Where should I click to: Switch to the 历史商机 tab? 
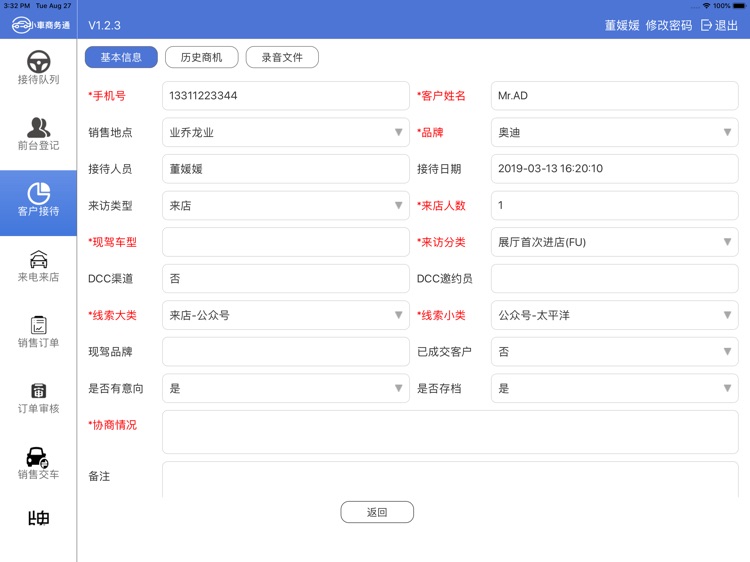coord(201,57)
